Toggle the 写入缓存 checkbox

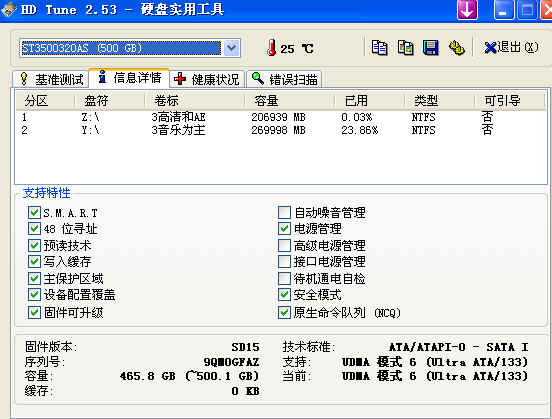point(34,262)
